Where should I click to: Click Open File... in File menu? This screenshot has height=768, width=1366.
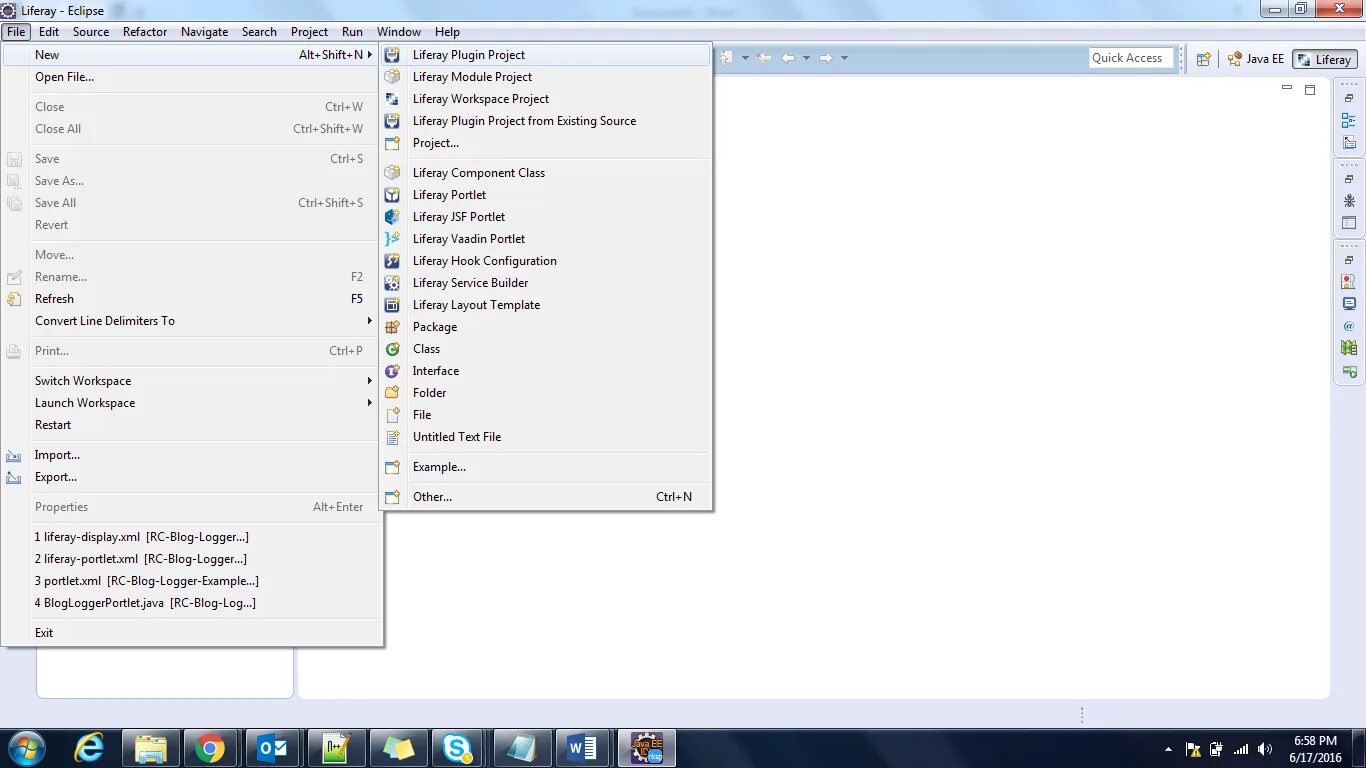(x=192, y=77)
